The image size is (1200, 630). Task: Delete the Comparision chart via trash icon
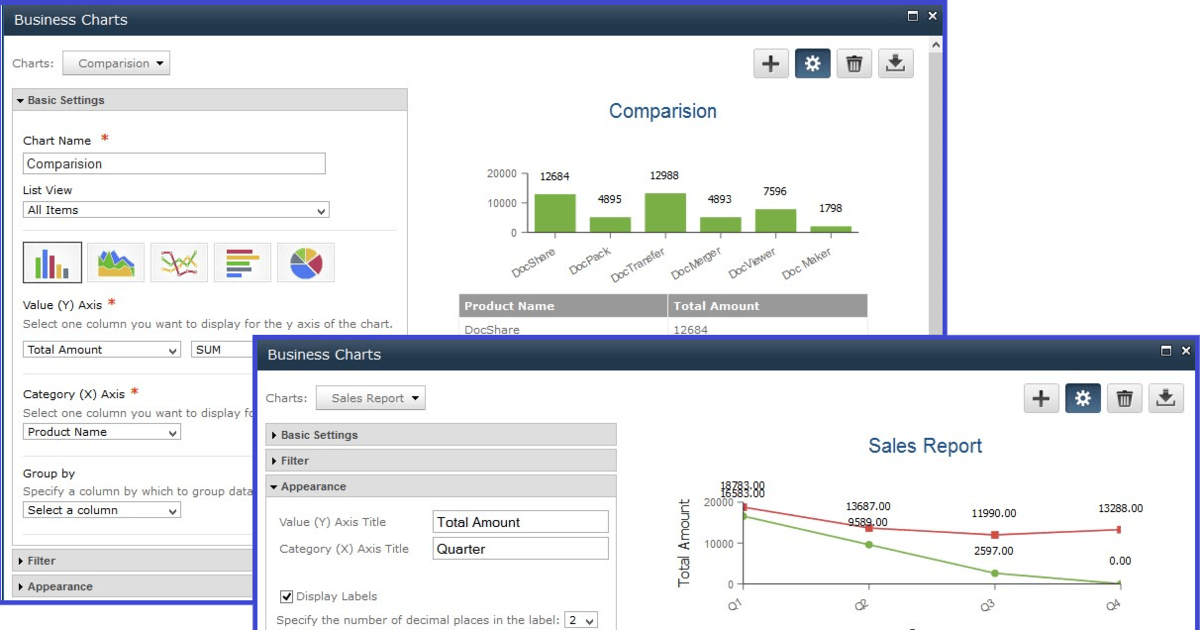pyautogui.click(x=853, y=62)
